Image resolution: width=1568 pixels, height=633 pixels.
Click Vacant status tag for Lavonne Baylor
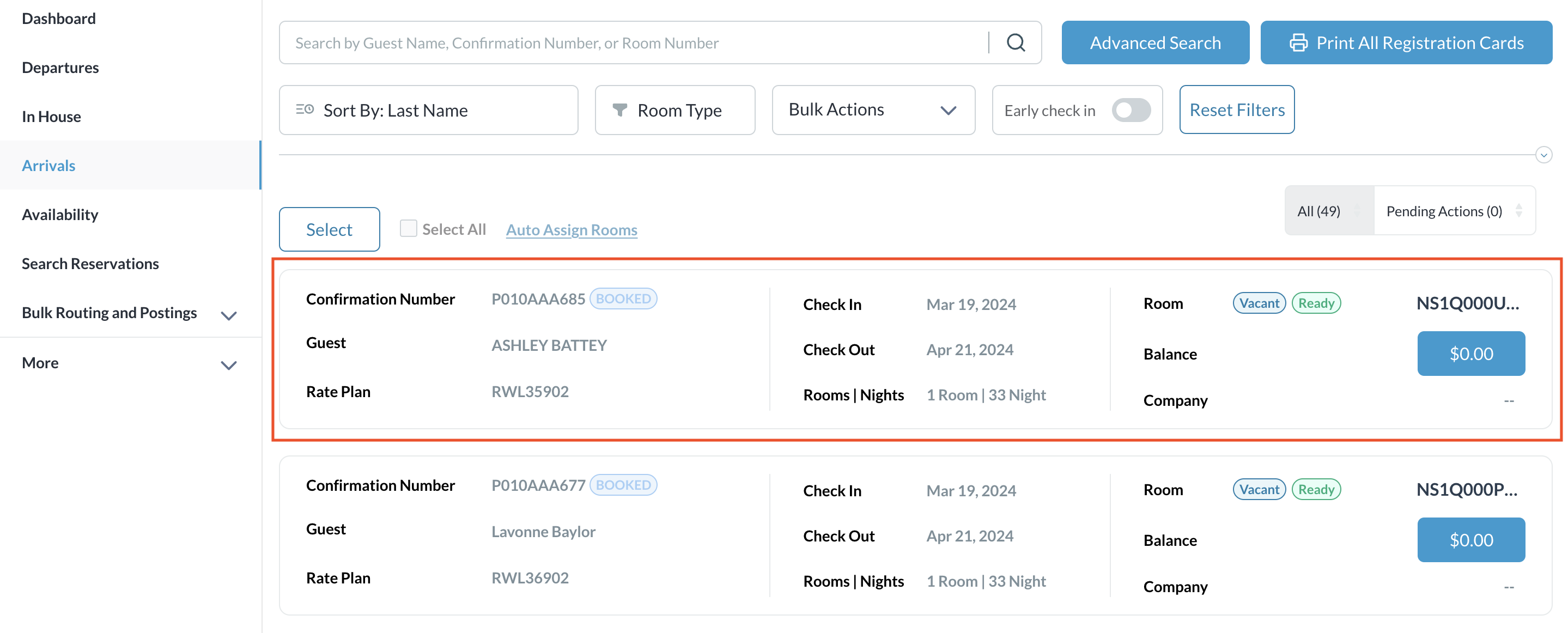click(x=1259, y=489)
